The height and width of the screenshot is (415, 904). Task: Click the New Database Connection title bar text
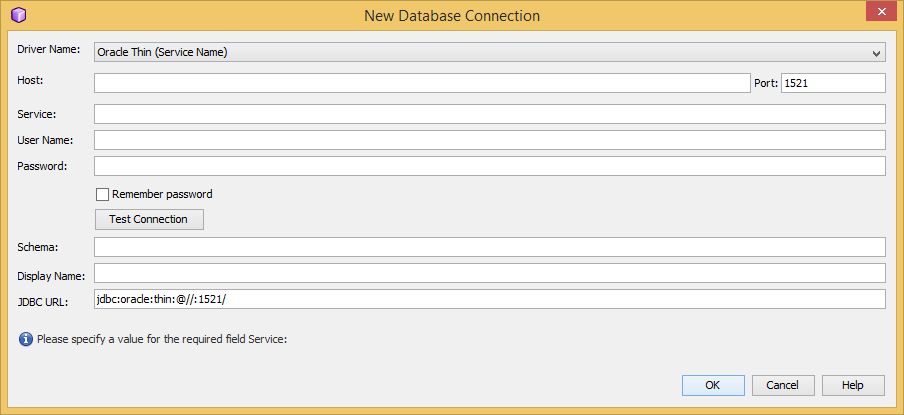(452, 16)
